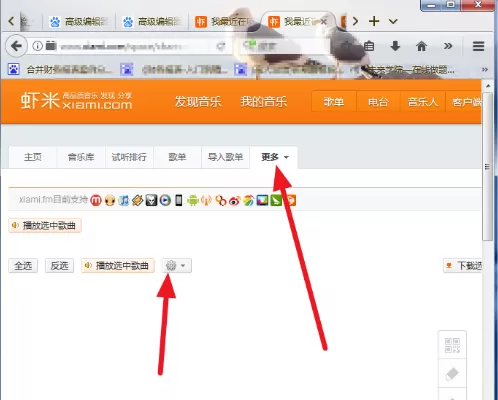Click the iTunes music note icon
Screen dimensions: 498x400
(124, 200)
